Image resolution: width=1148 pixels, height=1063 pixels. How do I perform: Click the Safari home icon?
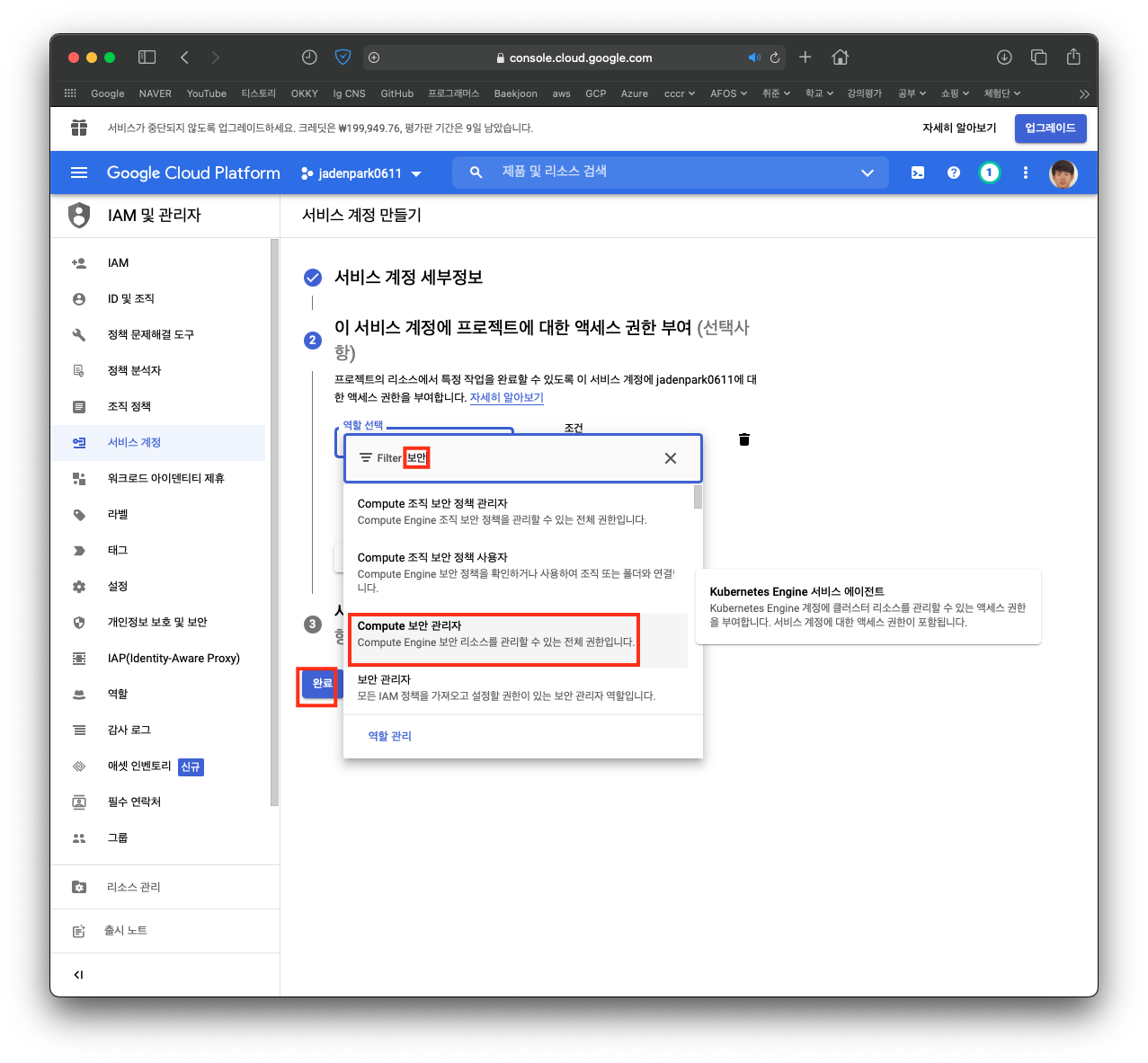(841, 58)
